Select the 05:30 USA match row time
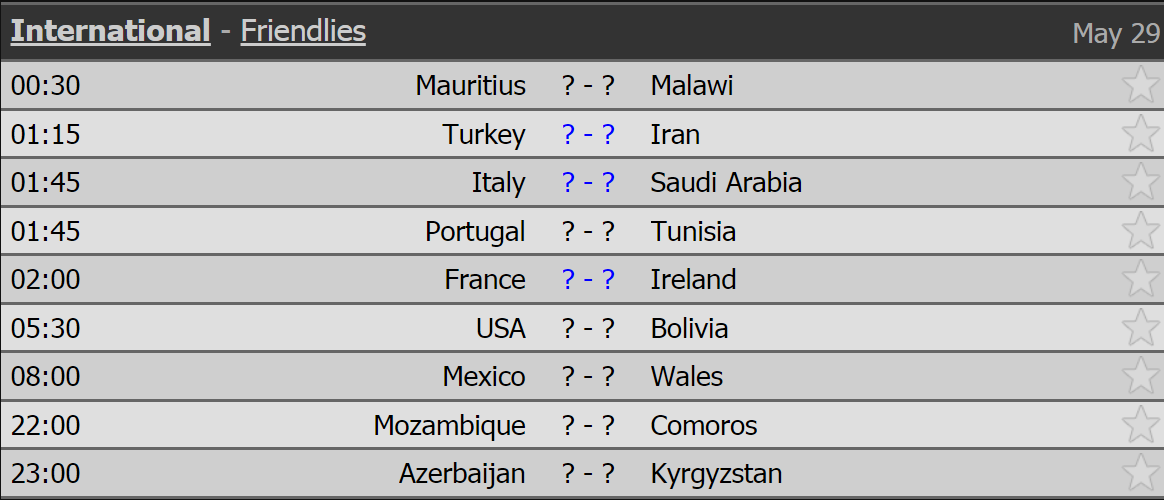1164x500 pixels. coord(45,329)
